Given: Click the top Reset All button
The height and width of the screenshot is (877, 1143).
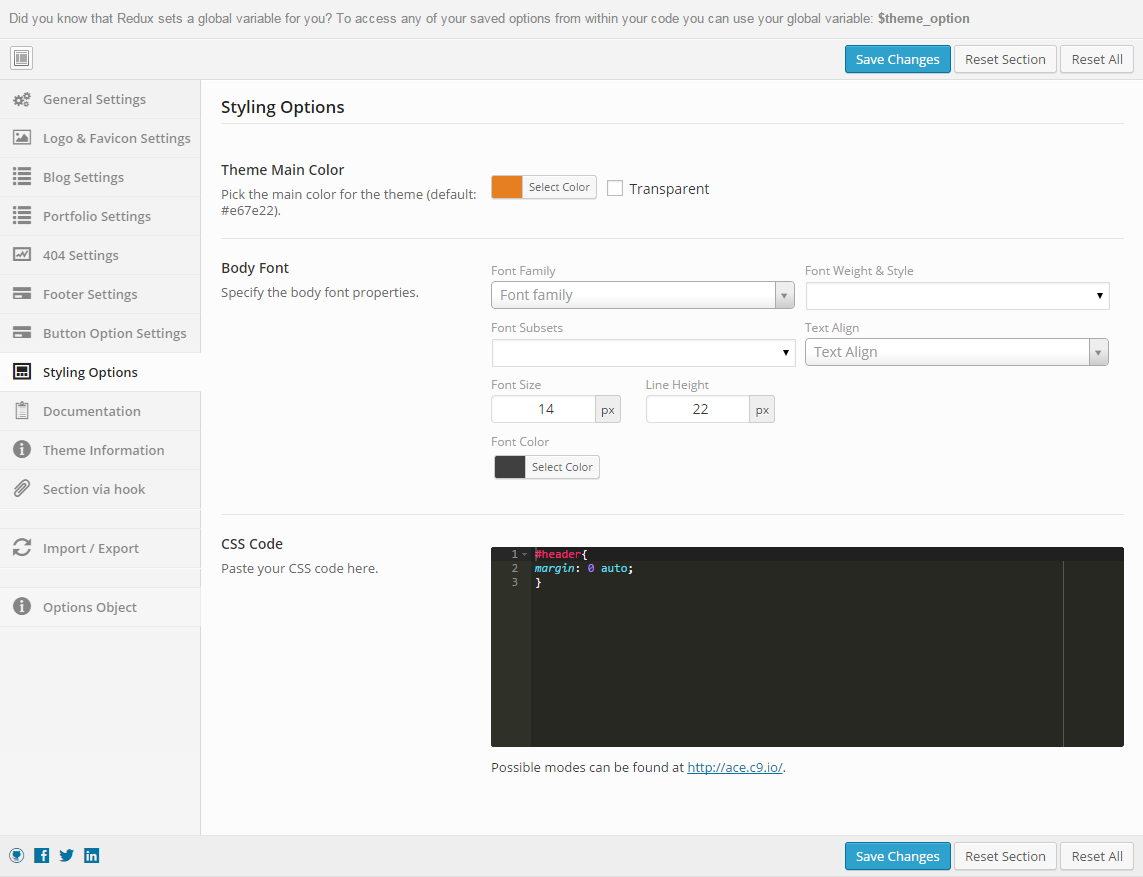Looking at the screenshot, I should click(x=1097, y=59).
